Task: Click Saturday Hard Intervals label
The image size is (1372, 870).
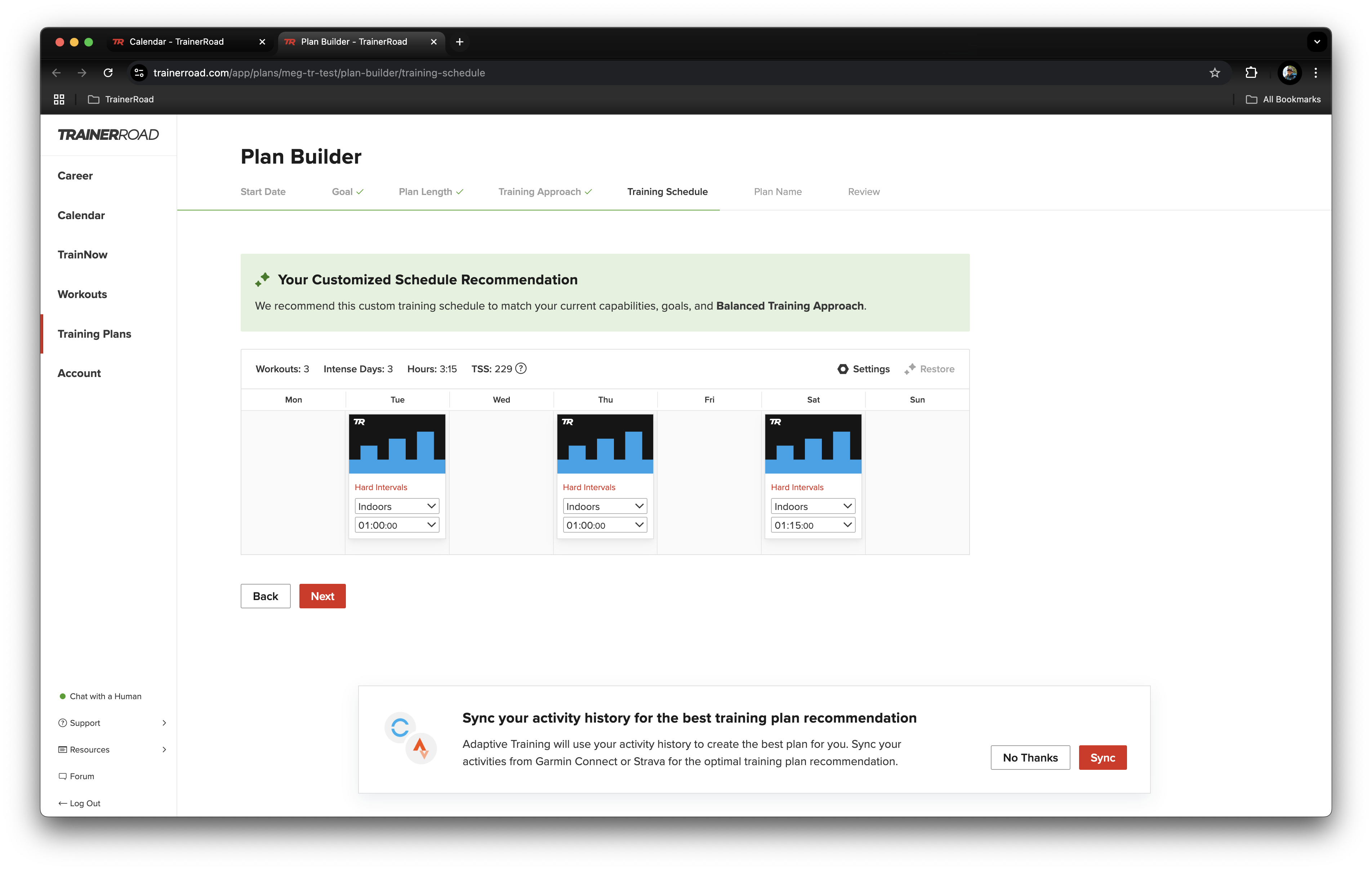Action: [797, 488]
